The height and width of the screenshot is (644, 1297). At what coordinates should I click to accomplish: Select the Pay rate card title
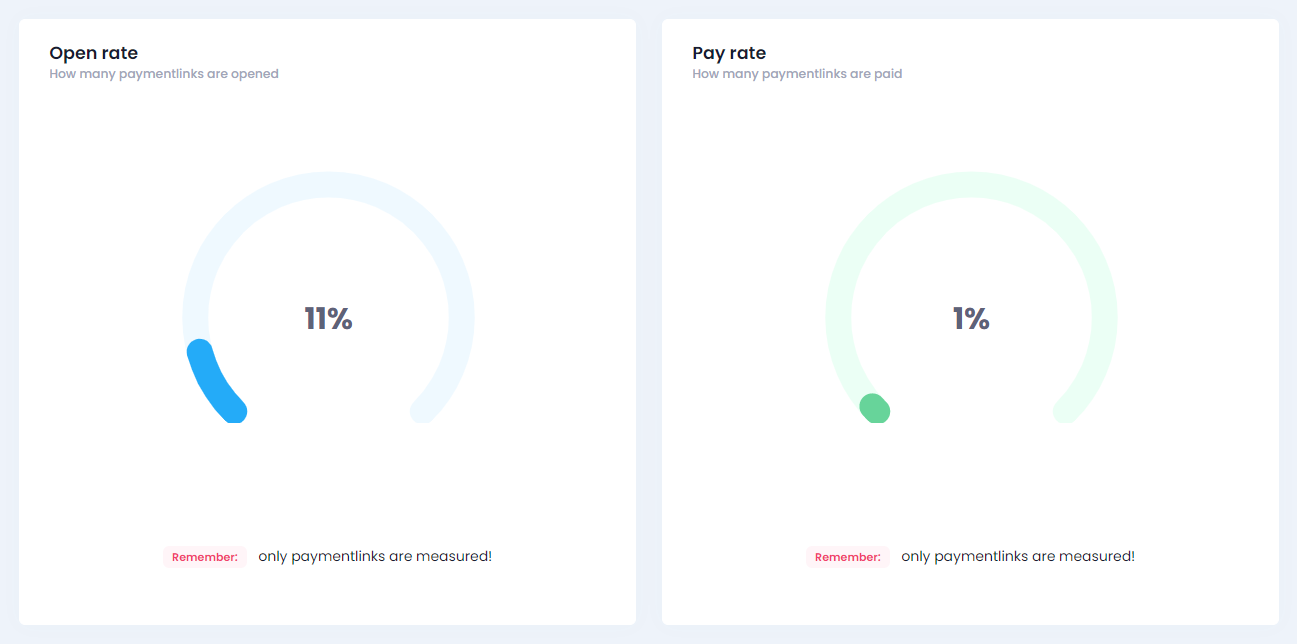point(729,53)
